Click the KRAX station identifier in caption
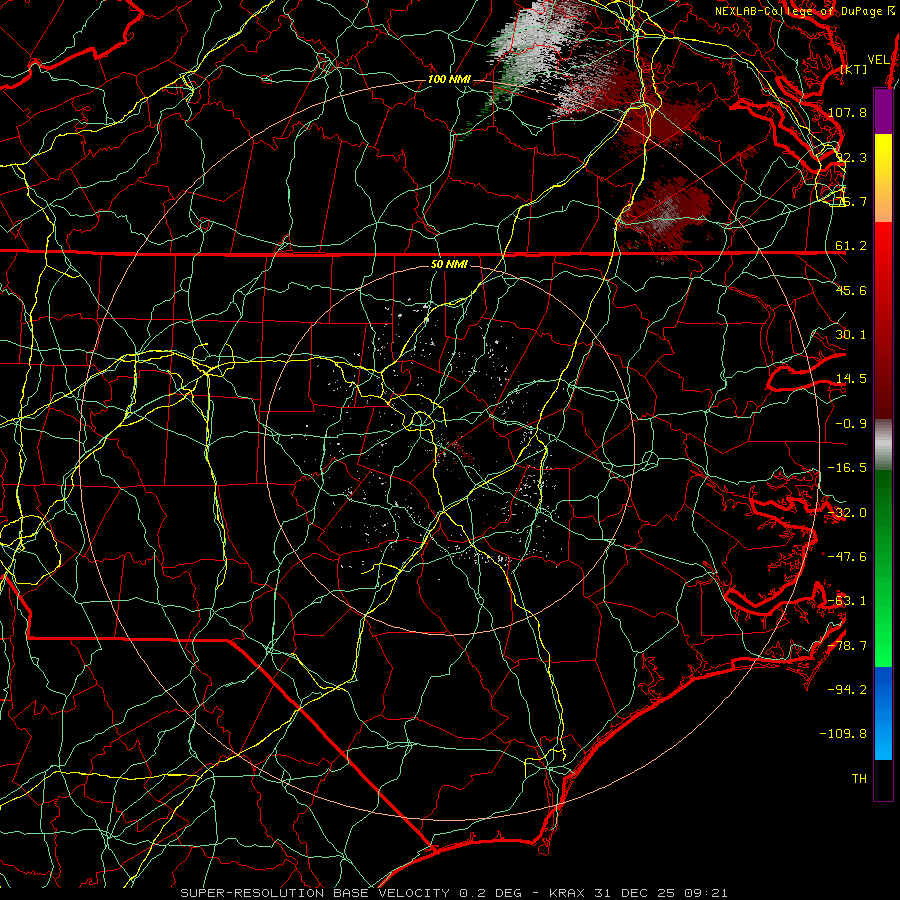This screenshot has height=900, width=900. pos(567,893)
